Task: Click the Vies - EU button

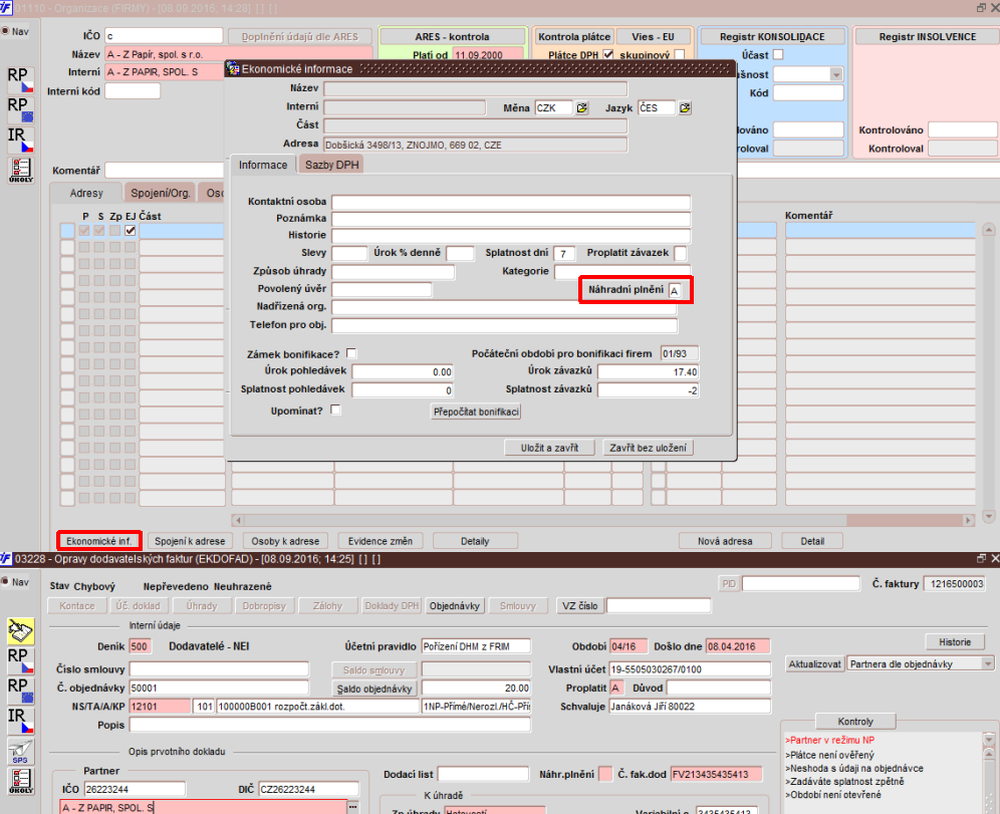Action: pyautogui.click(x=653, y=36)
